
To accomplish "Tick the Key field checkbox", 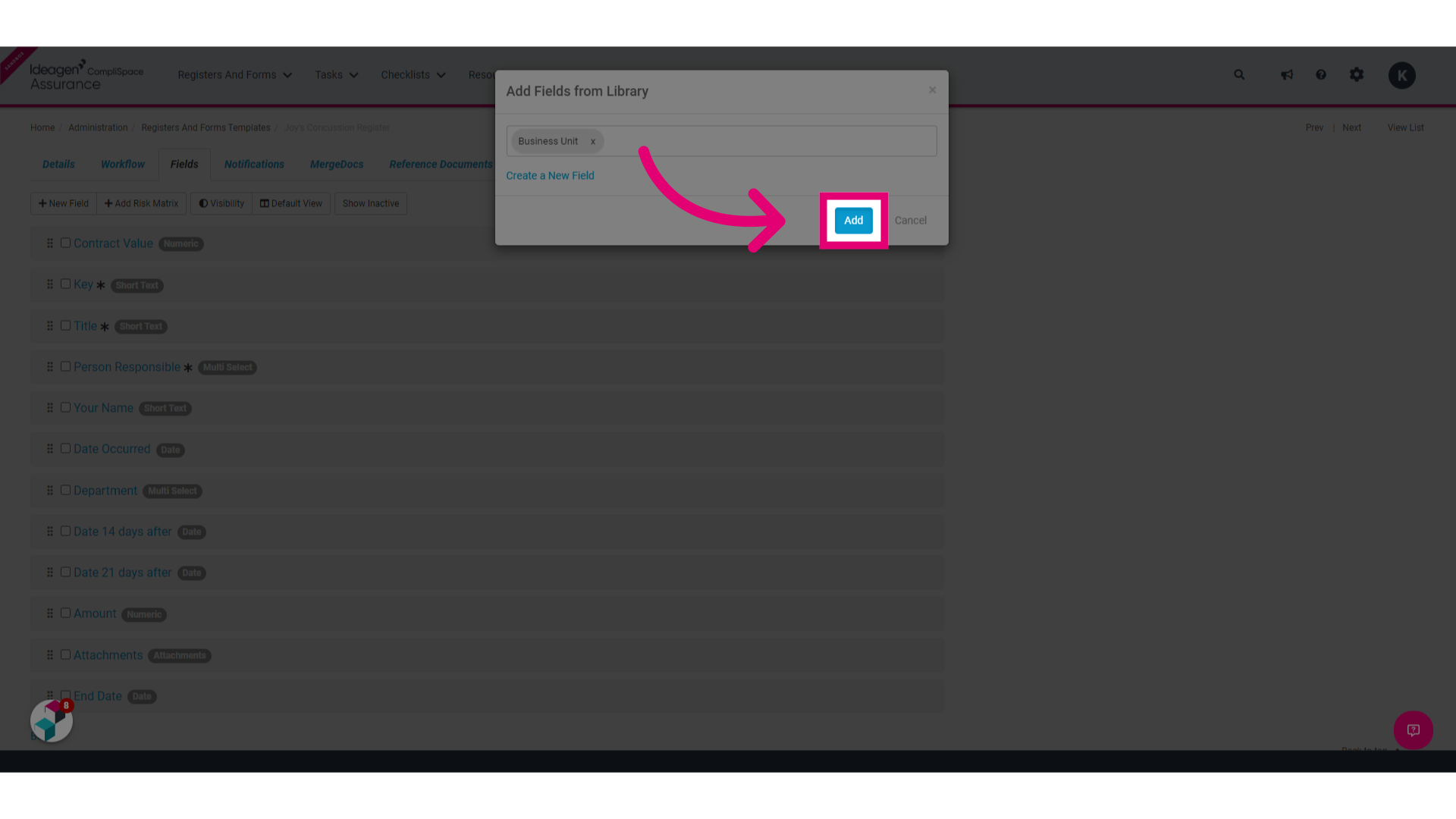I will pos(65,284).
